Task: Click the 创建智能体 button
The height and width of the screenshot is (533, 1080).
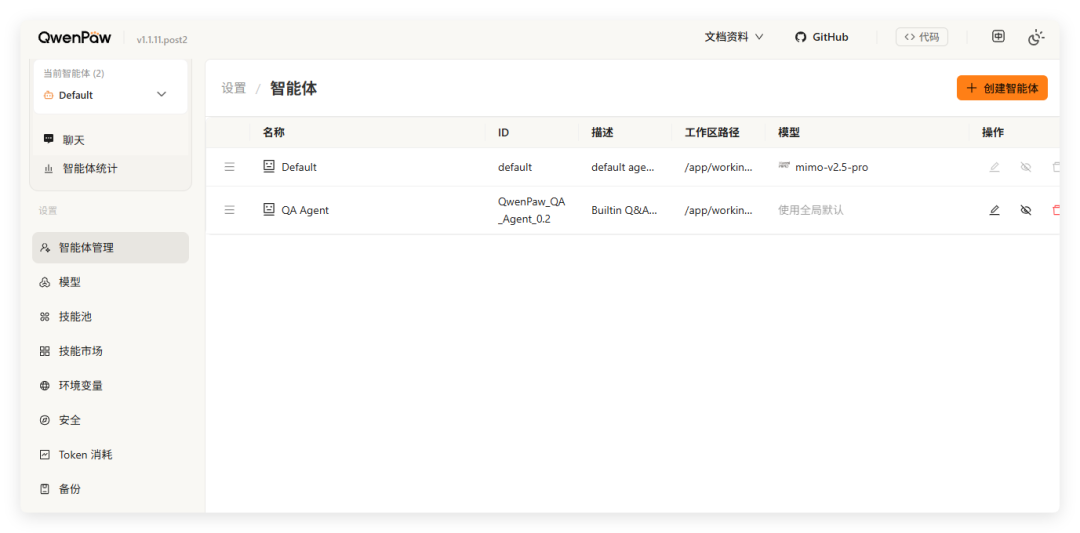Action: tap(1002, 88)
